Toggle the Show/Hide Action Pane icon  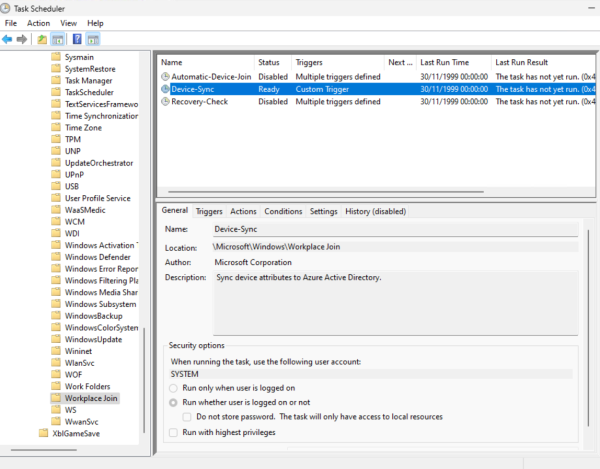pyautogui.click(x=92, y=39)
